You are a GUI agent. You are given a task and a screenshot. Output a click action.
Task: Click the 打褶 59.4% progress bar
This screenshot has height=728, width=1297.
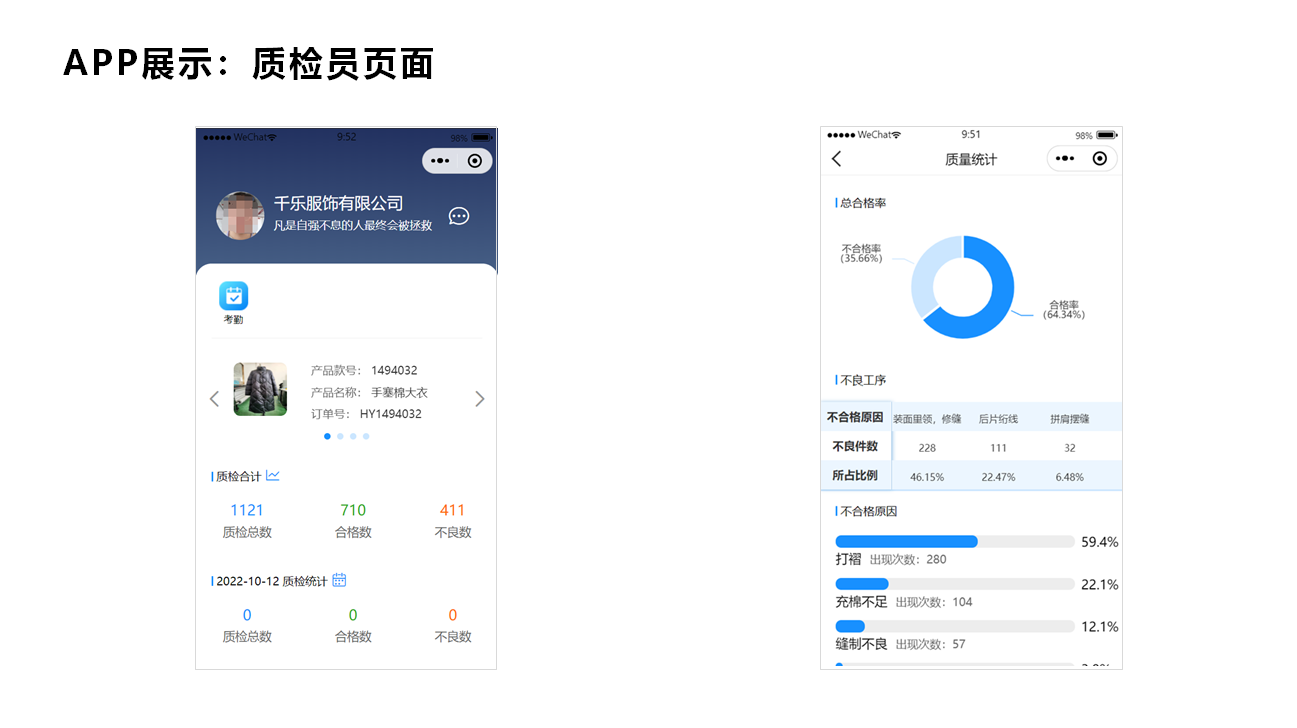[955, 541]
